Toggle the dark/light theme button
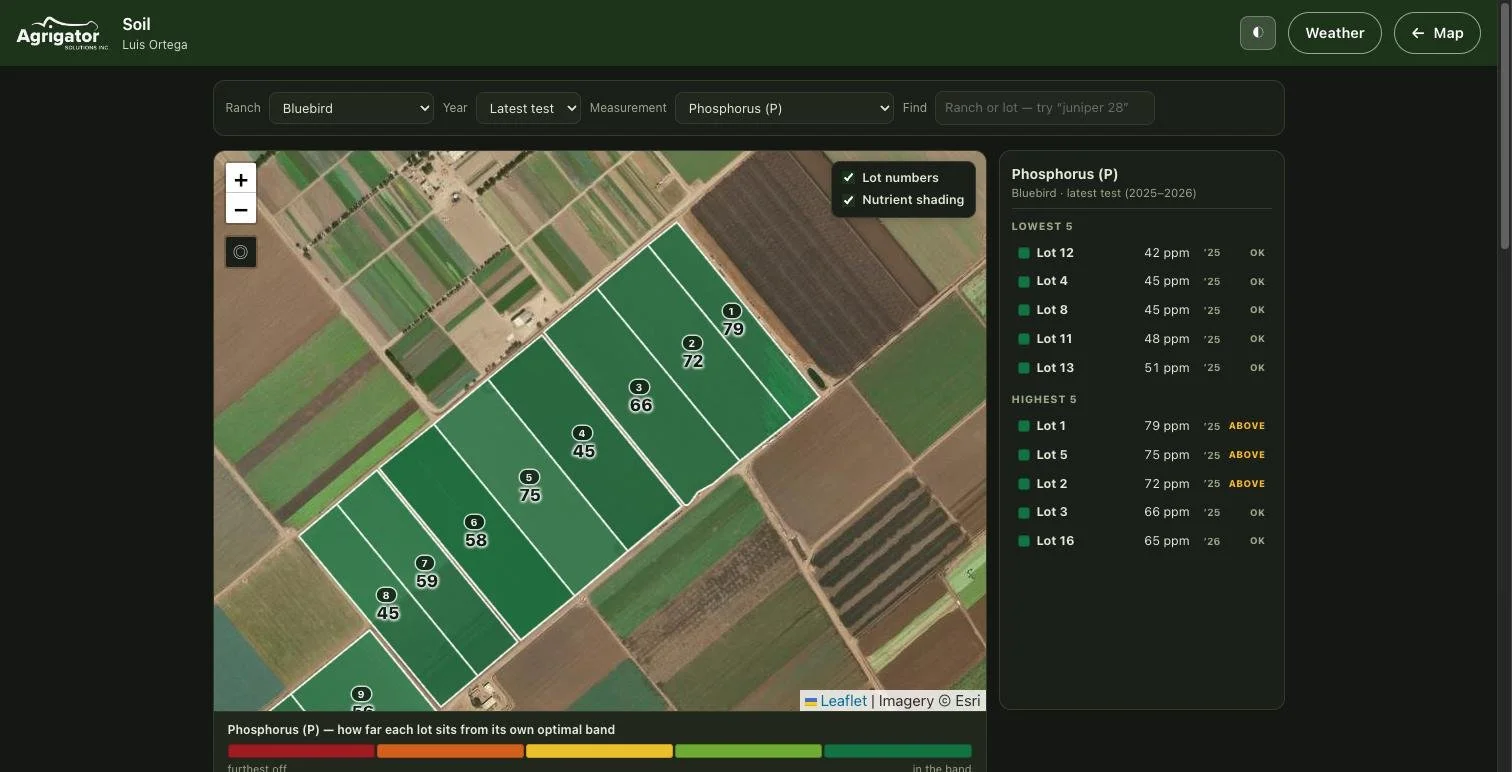The image size is (1512, 772). (1258, 33)
